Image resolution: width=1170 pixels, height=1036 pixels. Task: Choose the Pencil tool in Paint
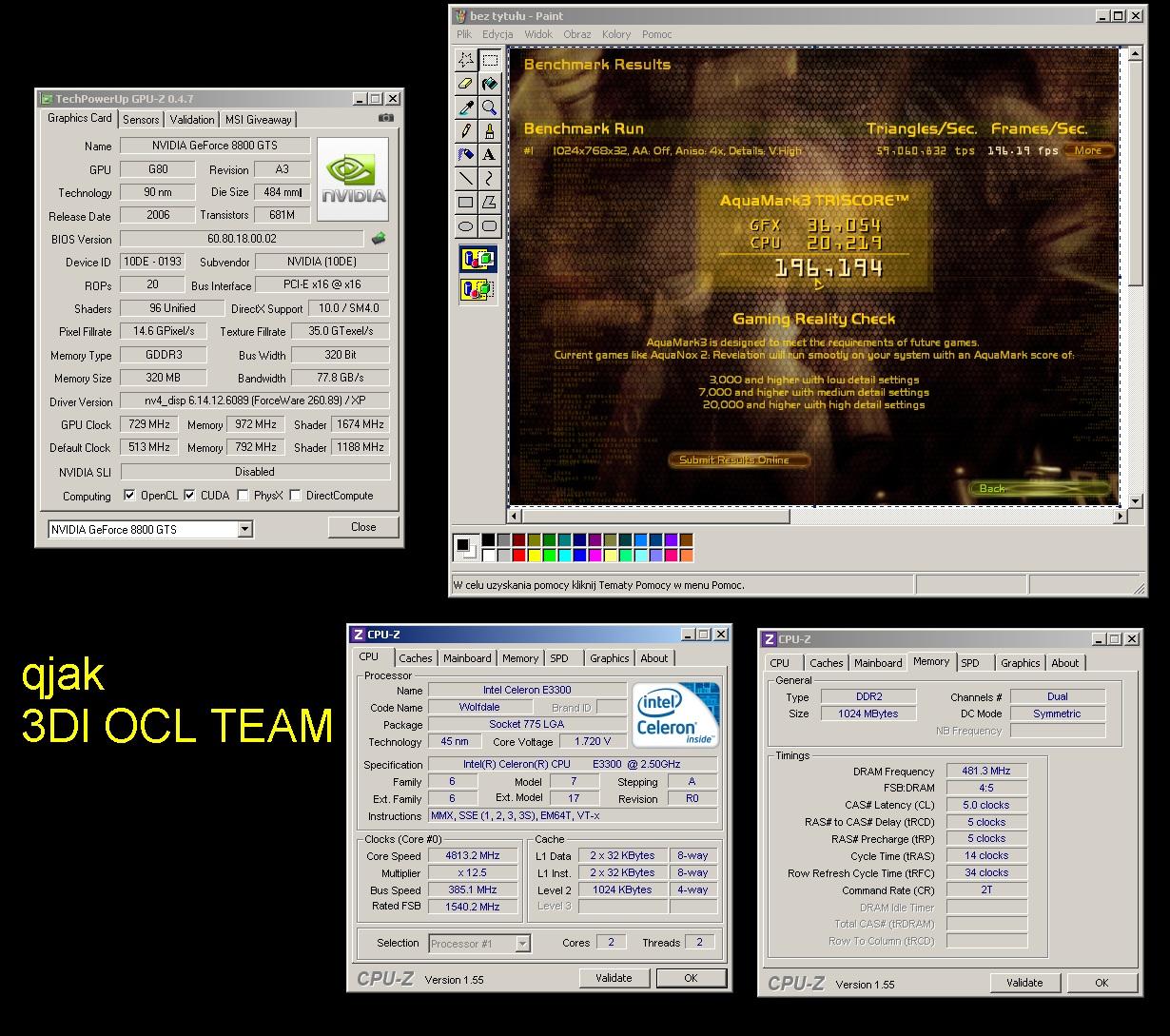[x=466, y=131]
